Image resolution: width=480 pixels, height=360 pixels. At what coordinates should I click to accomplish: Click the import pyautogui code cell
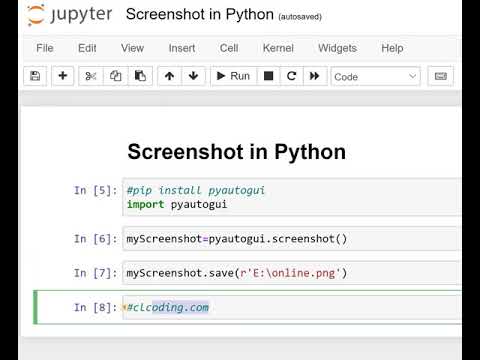tap(292, 197)
